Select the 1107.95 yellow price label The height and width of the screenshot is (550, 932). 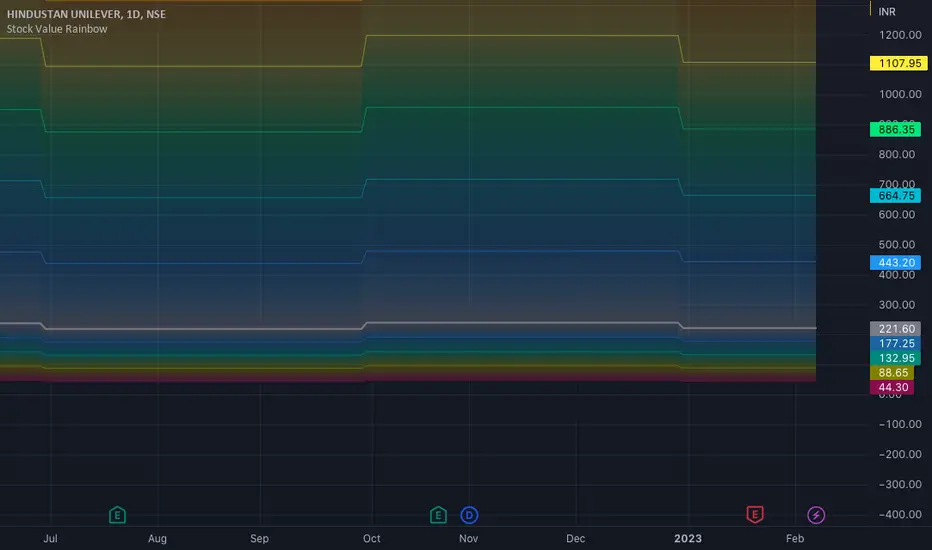tap(898, 63)
